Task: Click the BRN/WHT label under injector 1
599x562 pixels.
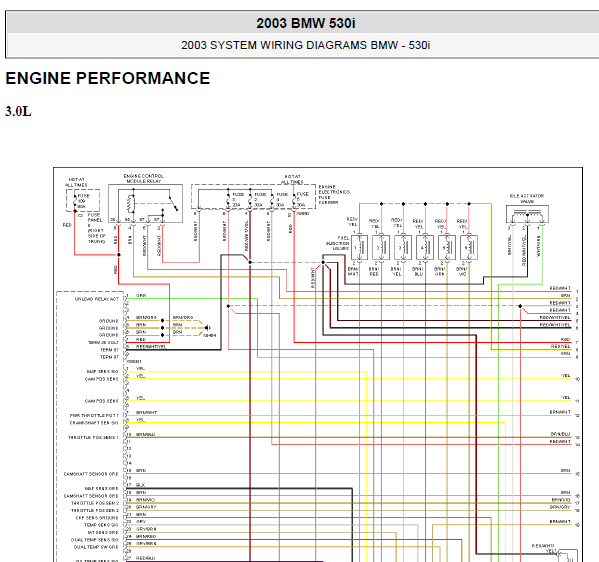Action: point(353,272)
